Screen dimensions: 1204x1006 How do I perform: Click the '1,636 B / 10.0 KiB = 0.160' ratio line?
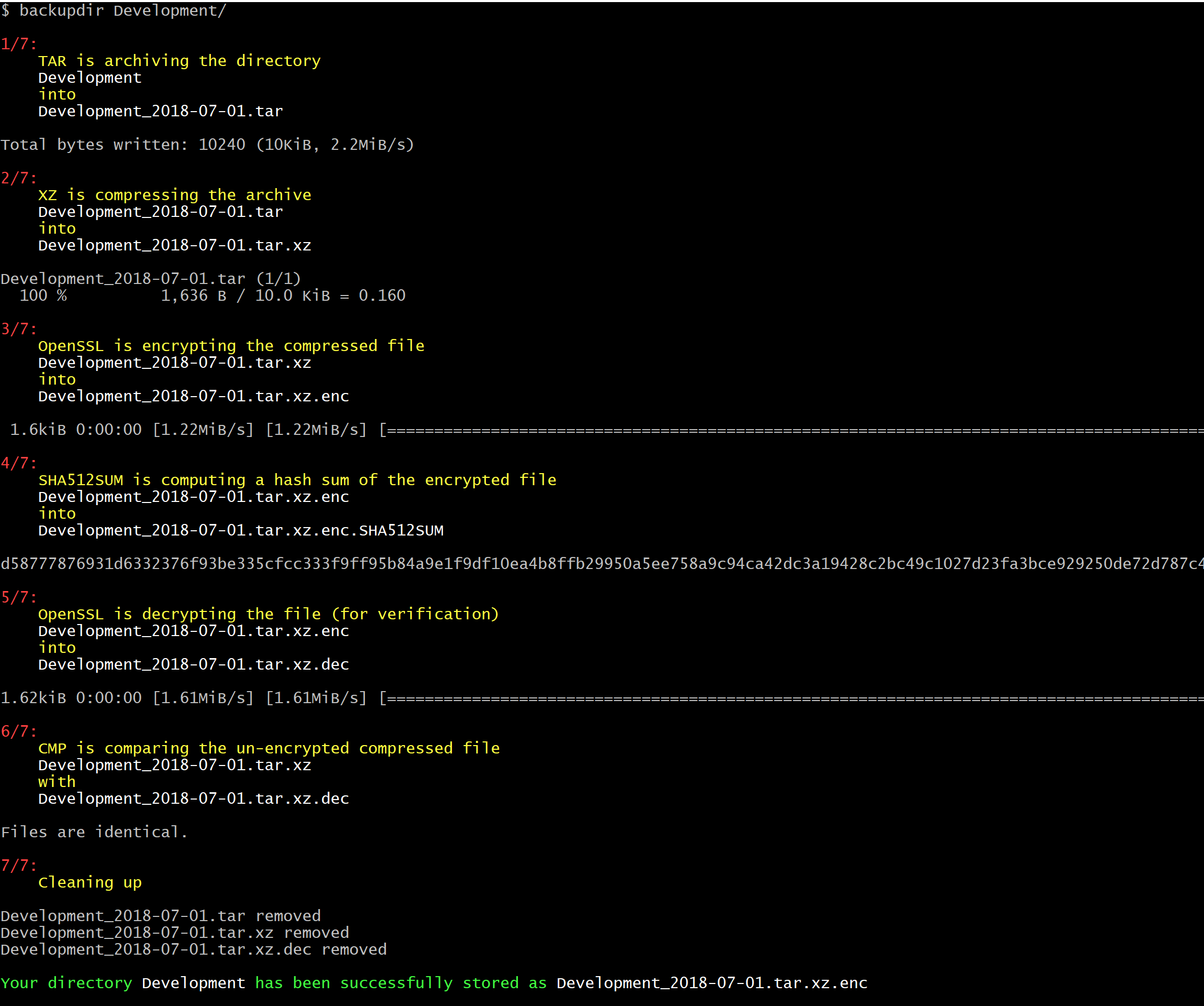click(x=283, y=296)
